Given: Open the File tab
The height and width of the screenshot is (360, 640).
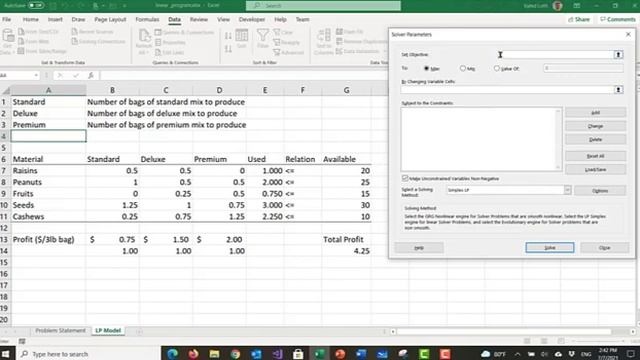Looking at the screenshot, I should click(7, 19).
